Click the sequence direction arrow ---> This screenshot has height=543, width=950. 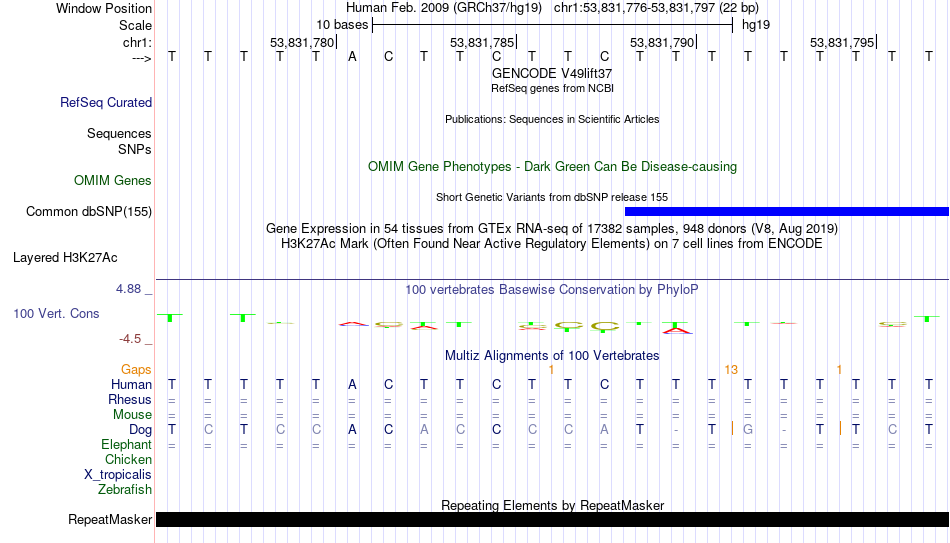tap(142, 58)
